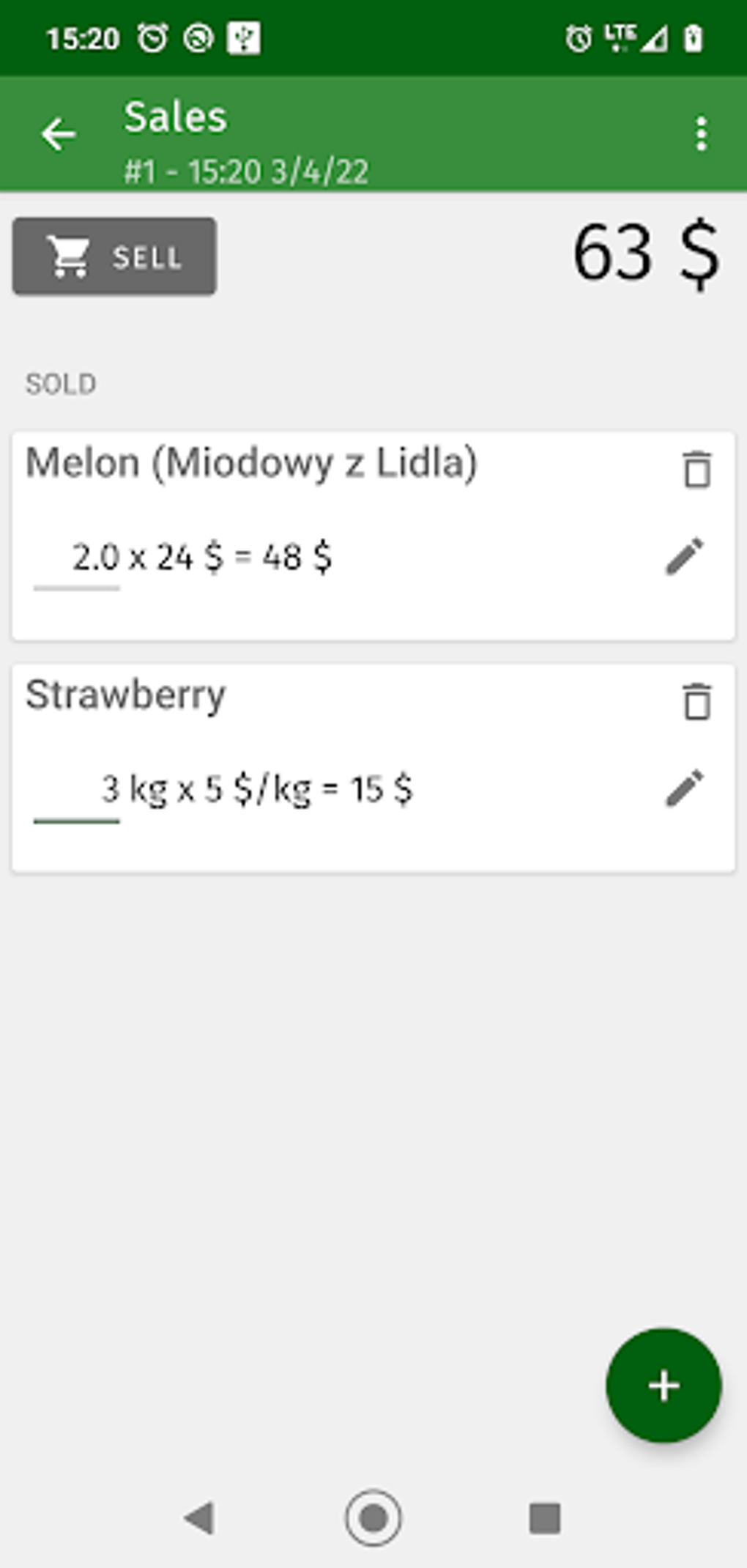Select the Melon (Miodowy z Lidla) title

click(x=251, y=463)
